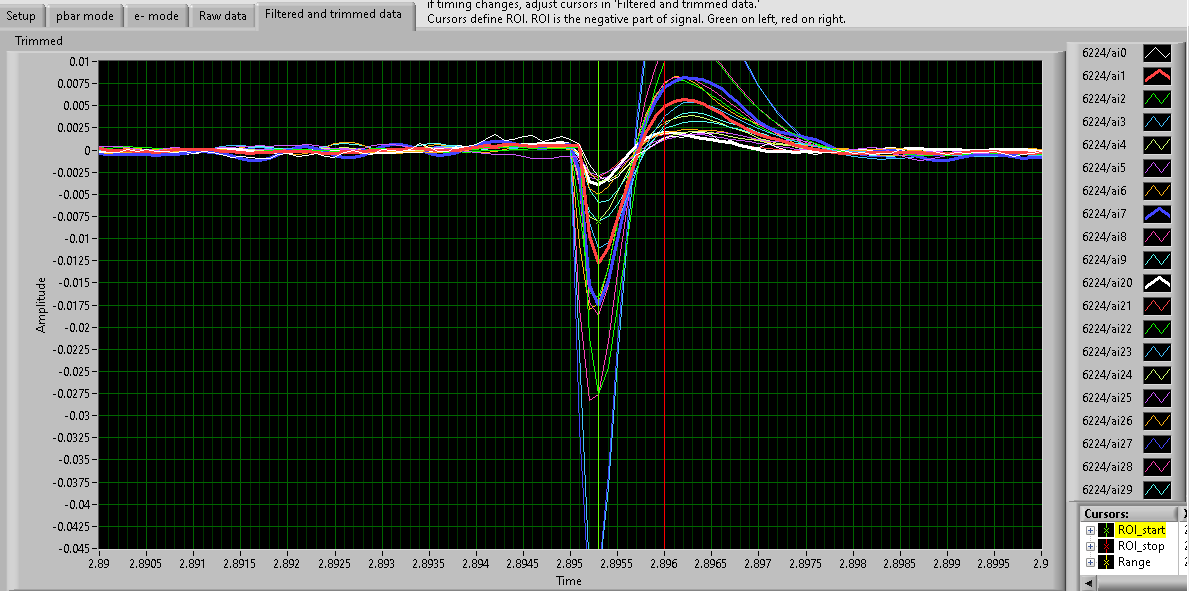This screenshot has height=591, width=1189.
Task: Click the 6224/ai1 plot style icon
Action: (1157, 76)
